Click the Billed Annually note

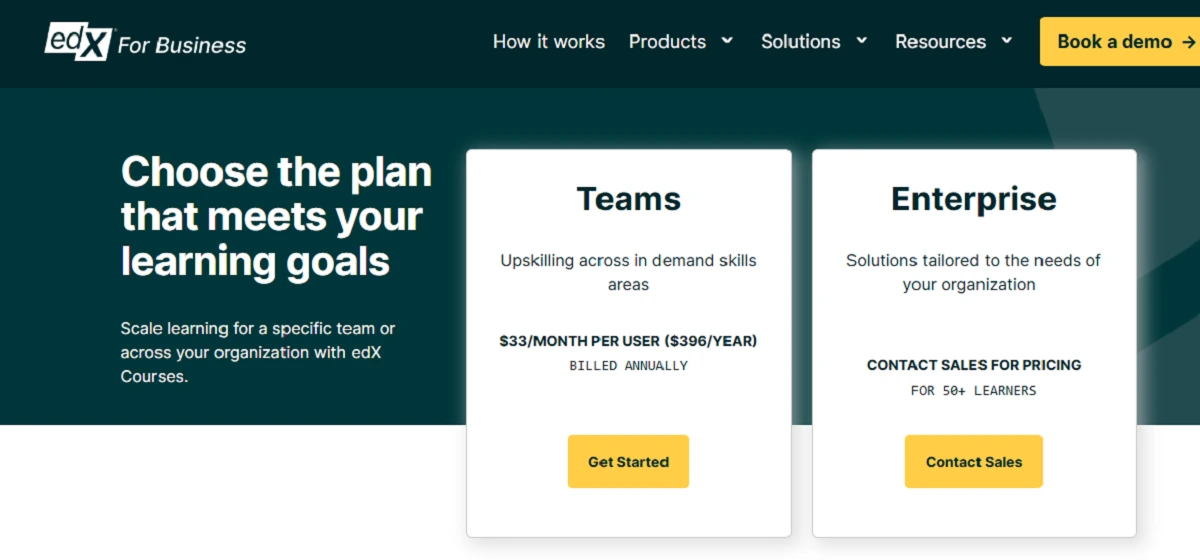tap(628, 366)
